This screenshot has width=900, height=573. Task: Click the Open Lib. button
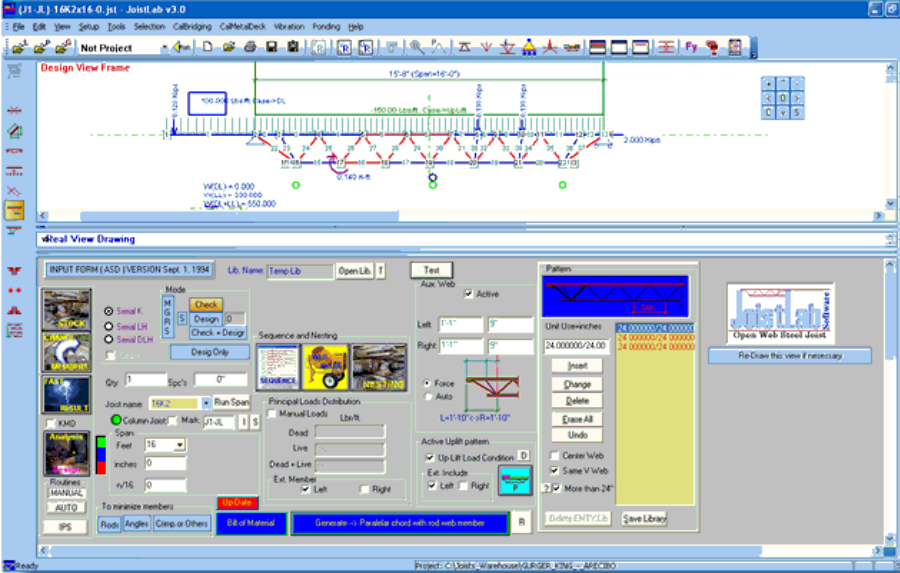pos(354,270)
